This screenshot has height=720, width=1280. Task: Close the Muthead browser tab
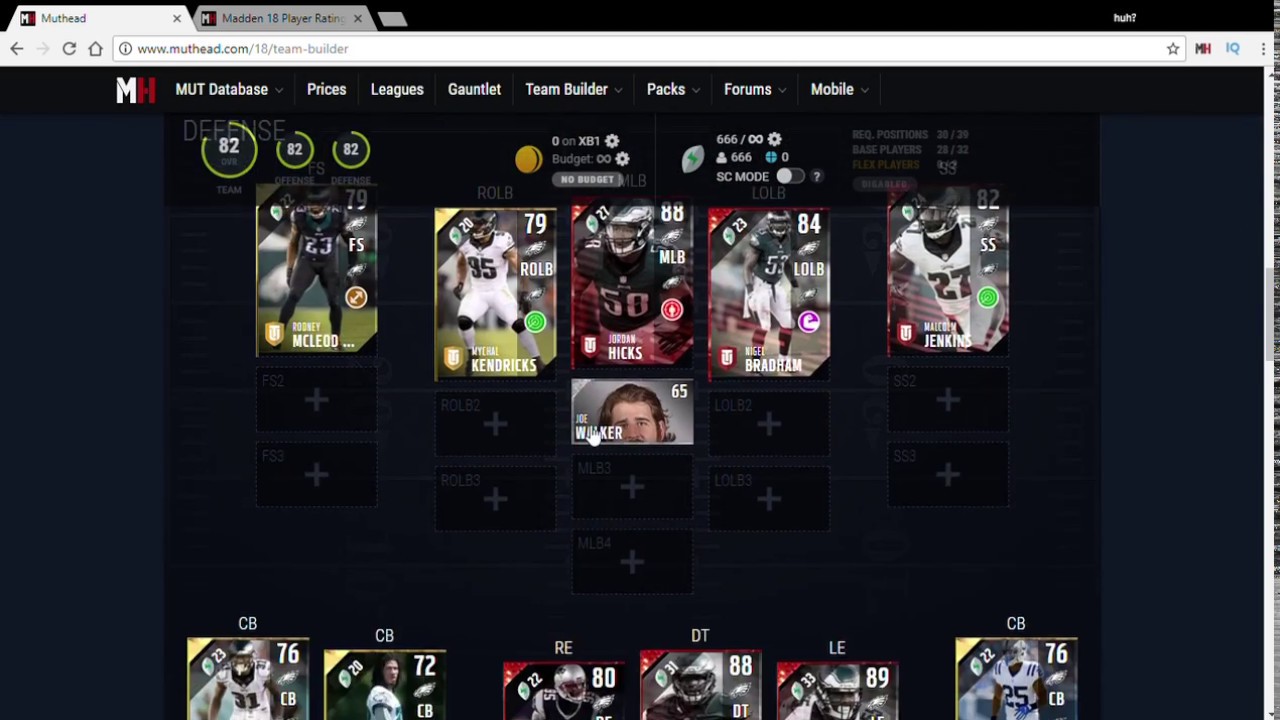pyautogui.click(x=177, y=18)
